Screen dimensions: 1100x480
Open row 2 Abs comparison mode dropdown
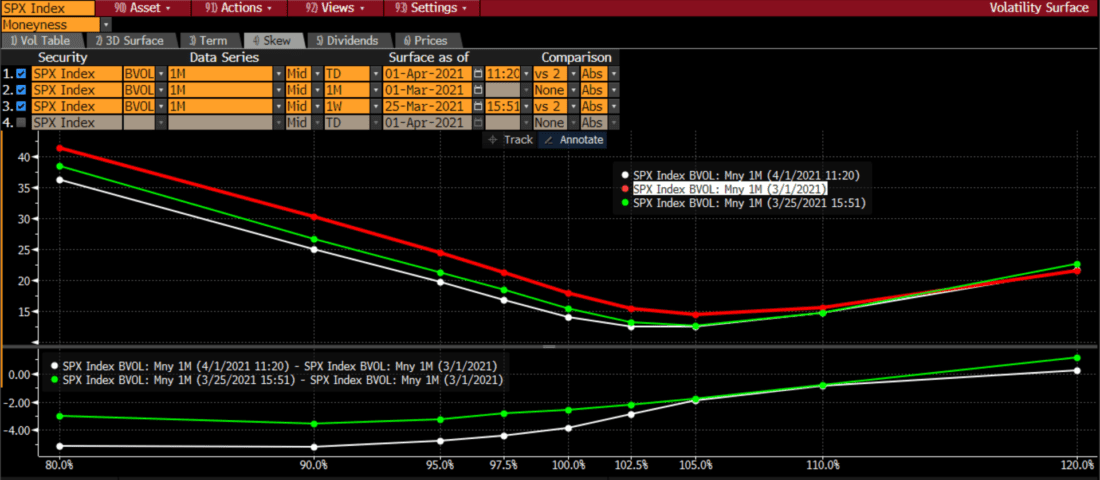[614, 90]
